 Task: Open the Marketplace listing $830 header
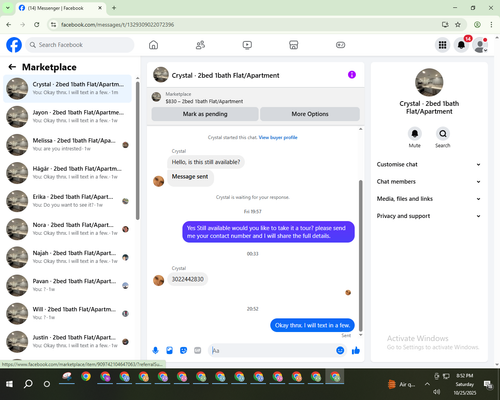[x=204, y=101]
